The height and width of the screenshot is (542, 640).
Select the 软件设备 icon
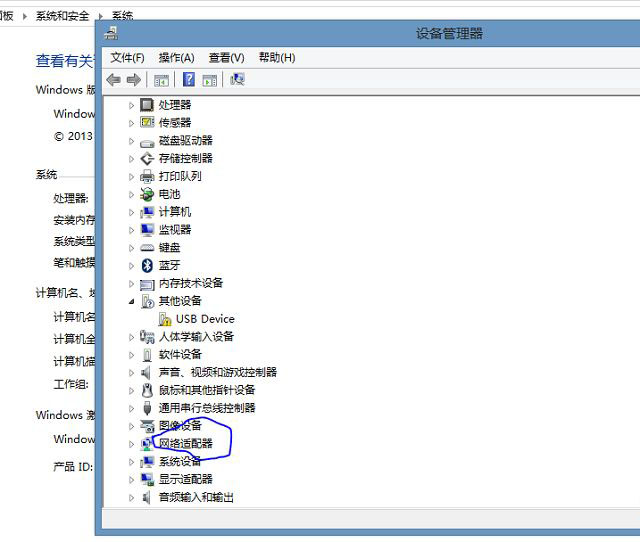tap(147, 355)
